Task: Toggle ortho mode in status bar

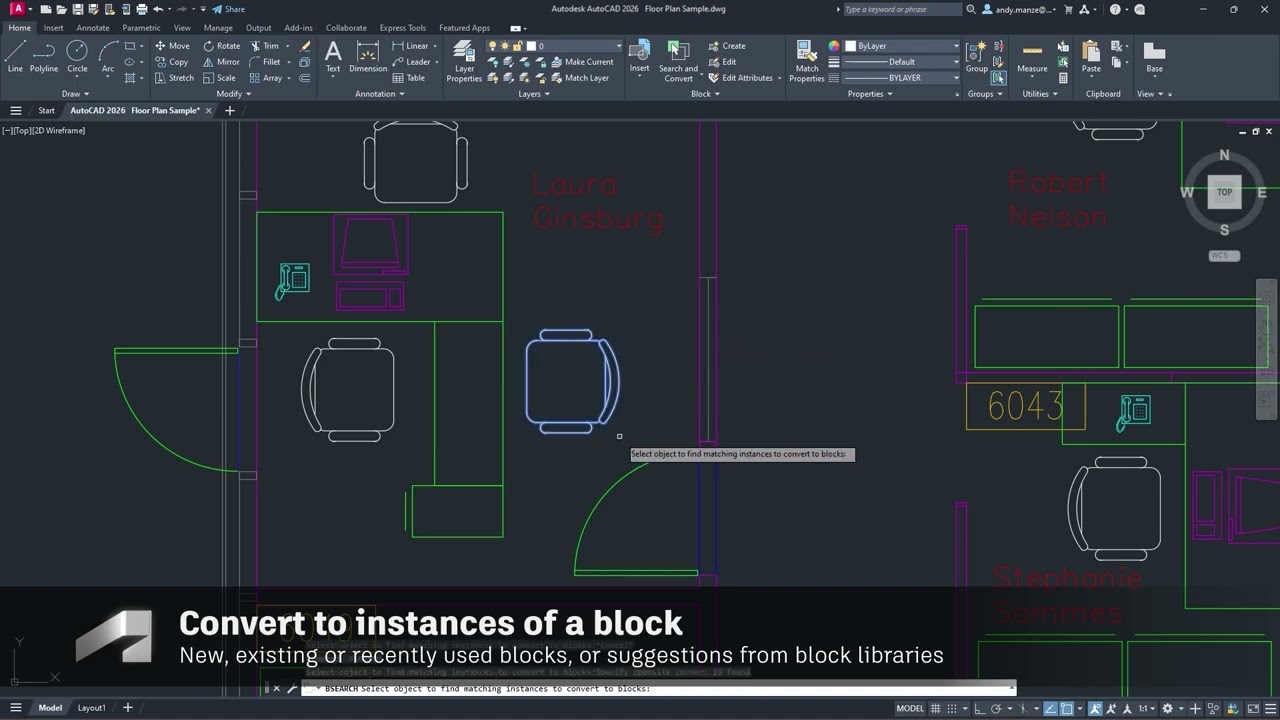Action: pyautogui.click(x=978, y=708)
